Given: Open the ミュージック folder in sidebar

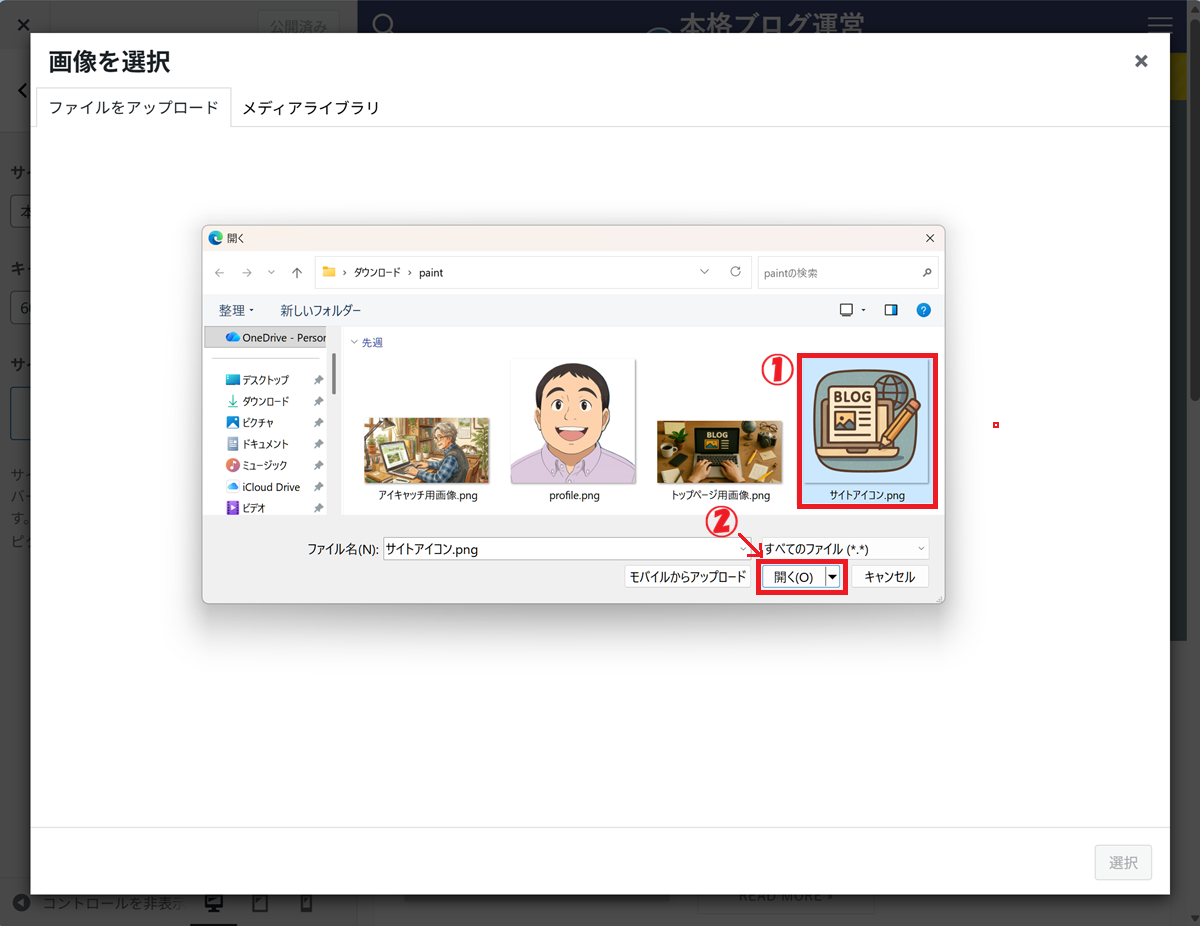Looking at the screenshot, I should (264, 465).
